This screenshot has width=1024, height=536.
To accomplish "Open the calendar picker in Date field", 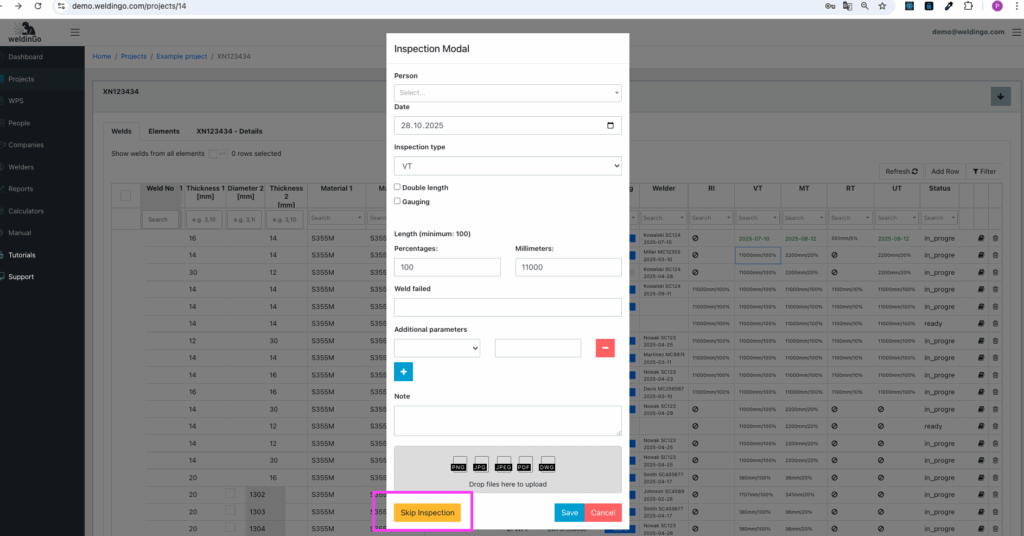I will [x=611, y=126].
